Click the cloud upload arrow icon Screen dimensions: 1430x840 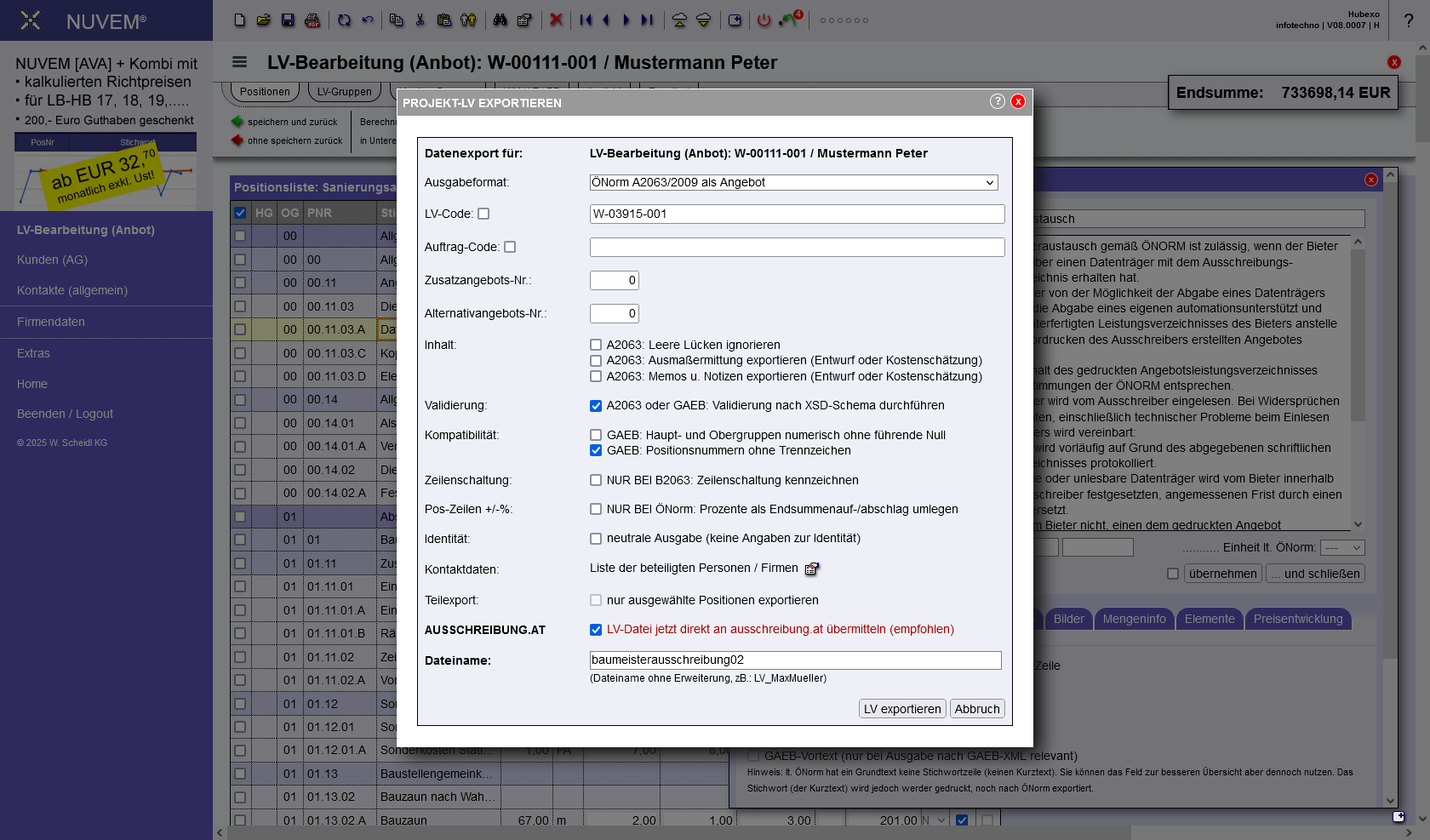click(679, 20)
